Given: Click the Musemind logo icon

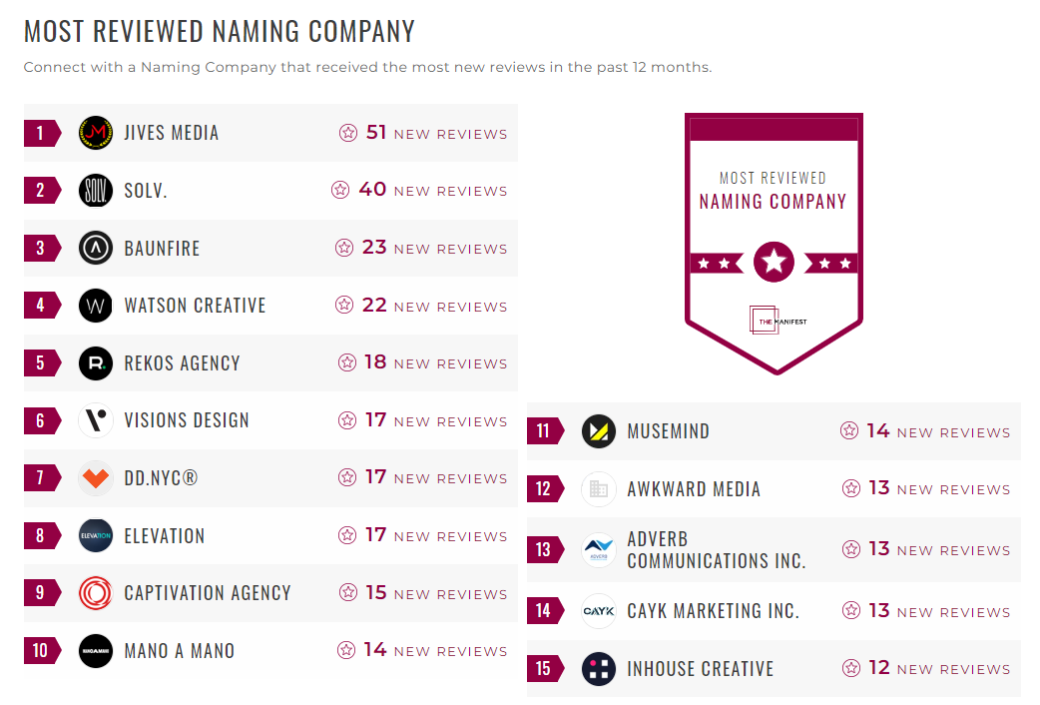Looking at the screenshot, I should (x=600, y=431).
